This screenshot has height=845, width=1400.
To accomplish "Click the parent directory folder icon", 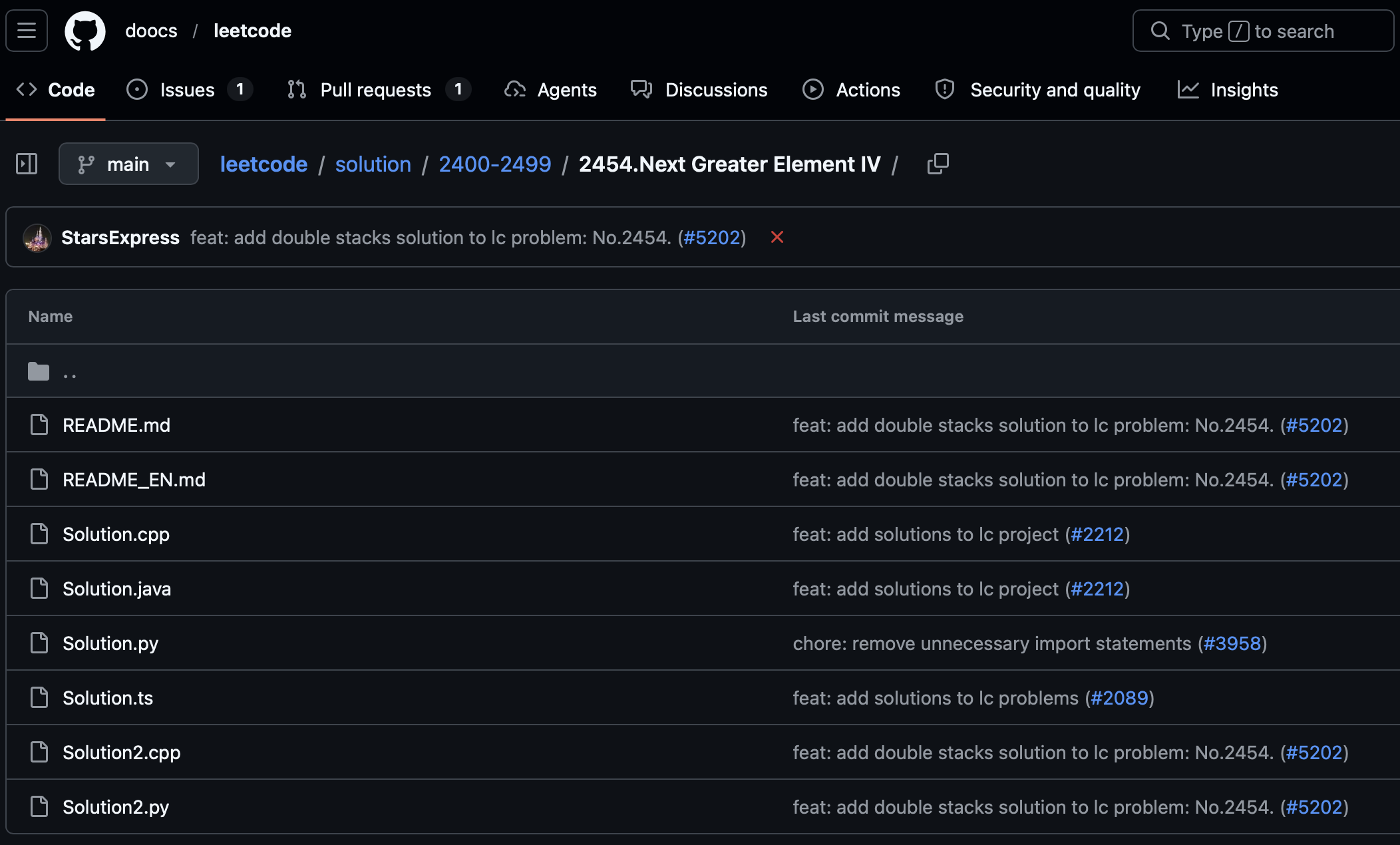I will 39,371.
